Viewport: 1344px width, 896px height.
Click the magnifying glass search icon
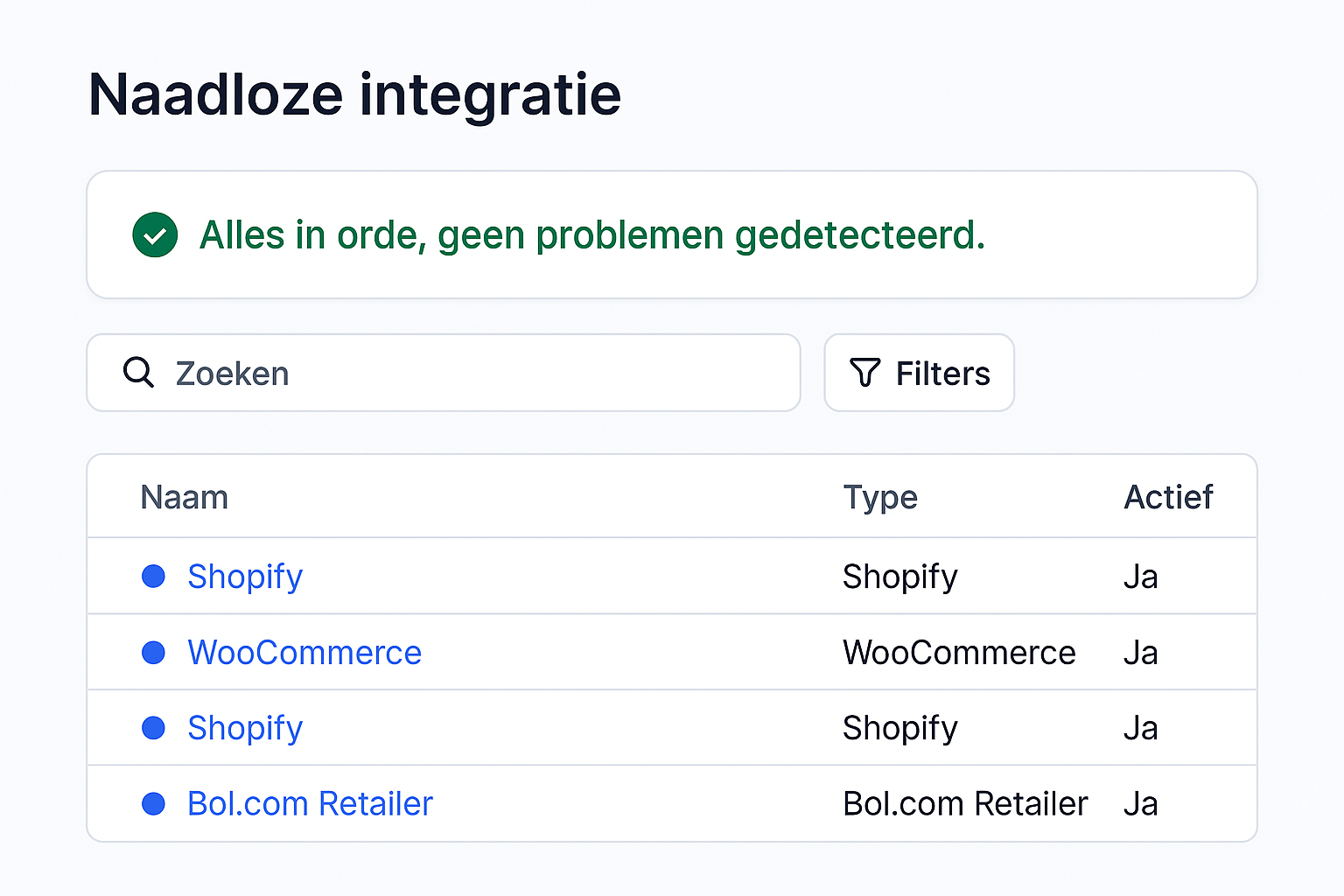coord(138,373)
